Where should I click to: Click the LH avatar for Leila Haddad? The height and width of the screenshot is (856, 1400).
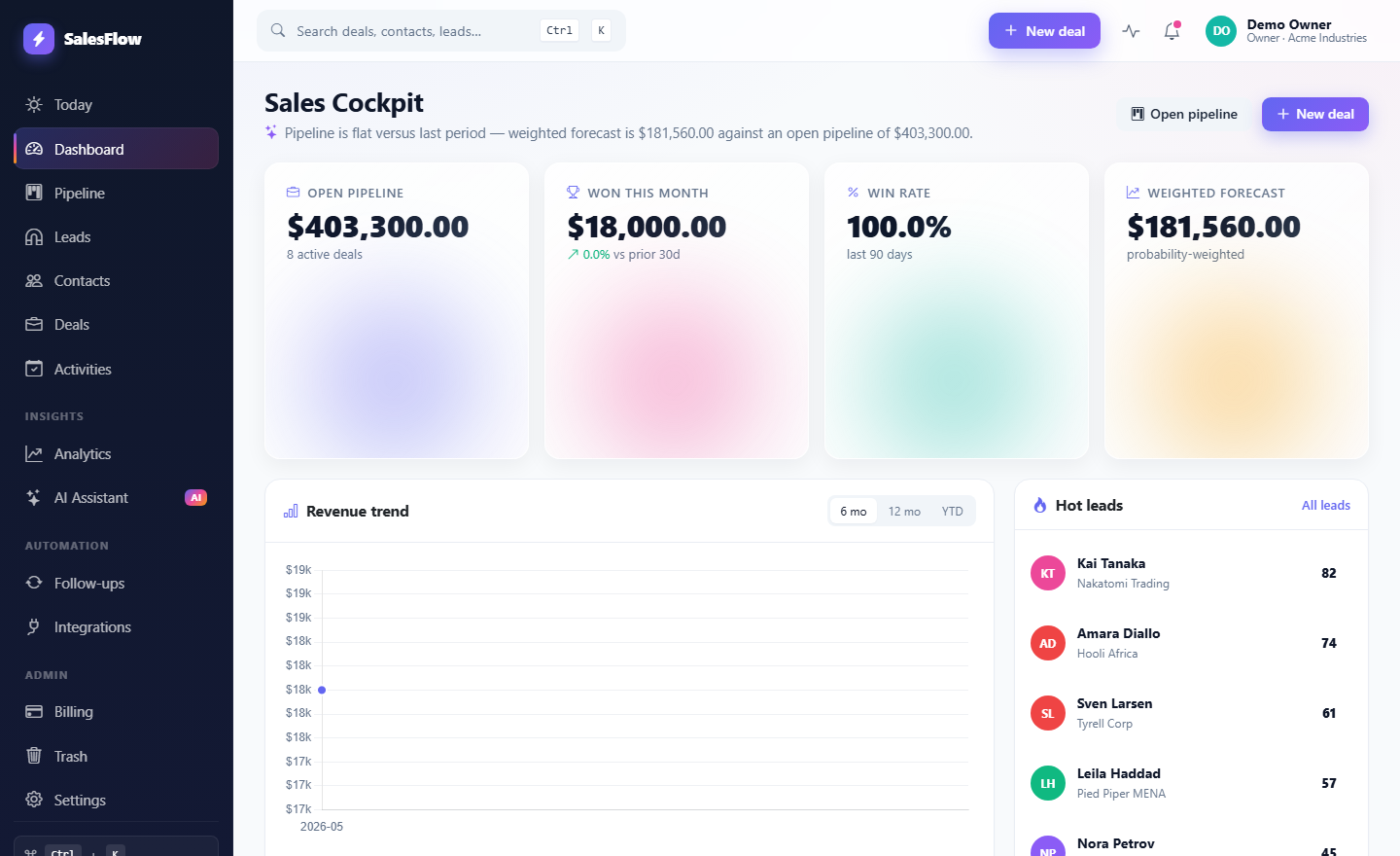[1048, 783]
